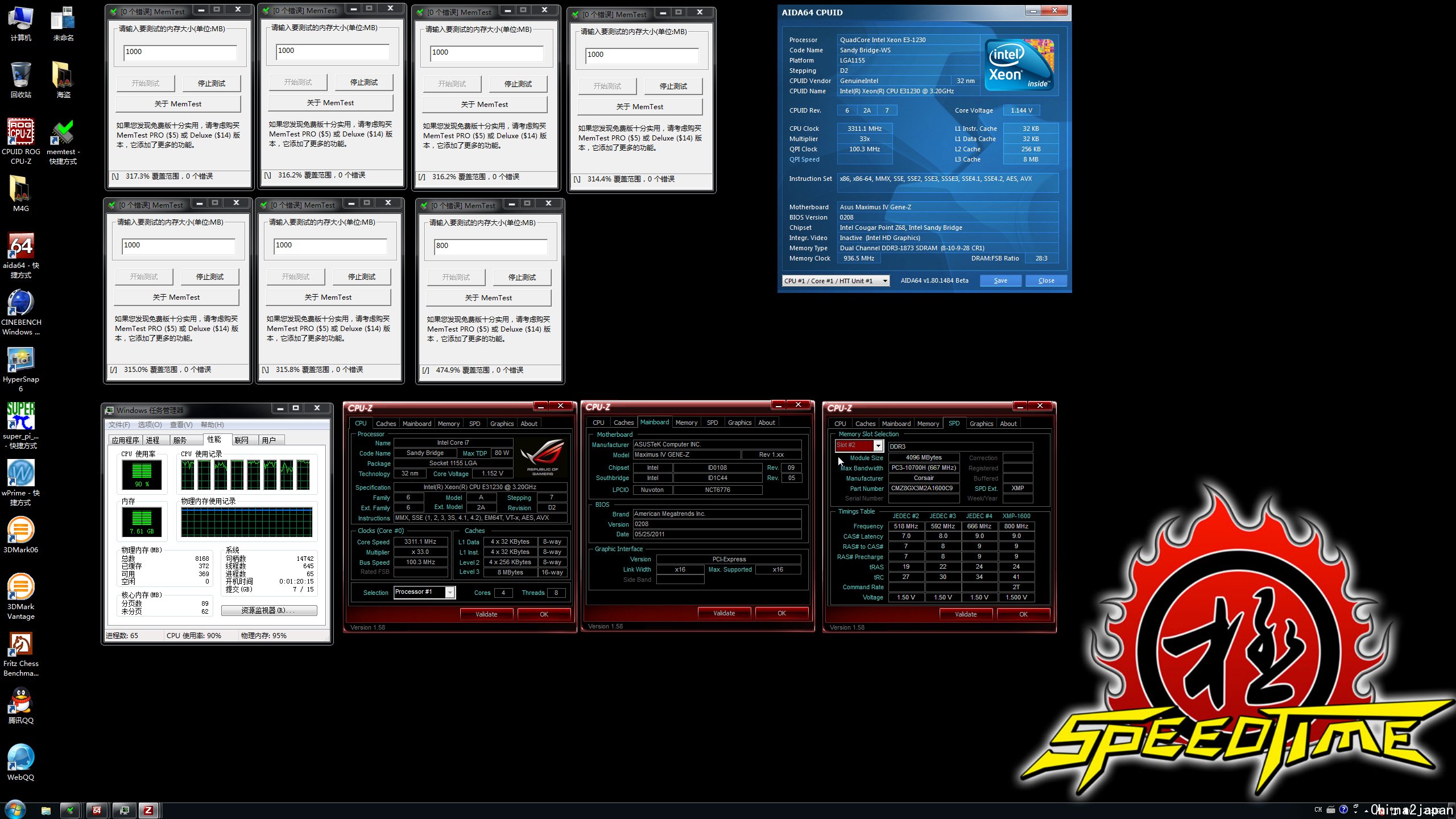Click the QPI Speed label in AIDA64
The width and height of the screenshot is (1456, 819).
804,159
